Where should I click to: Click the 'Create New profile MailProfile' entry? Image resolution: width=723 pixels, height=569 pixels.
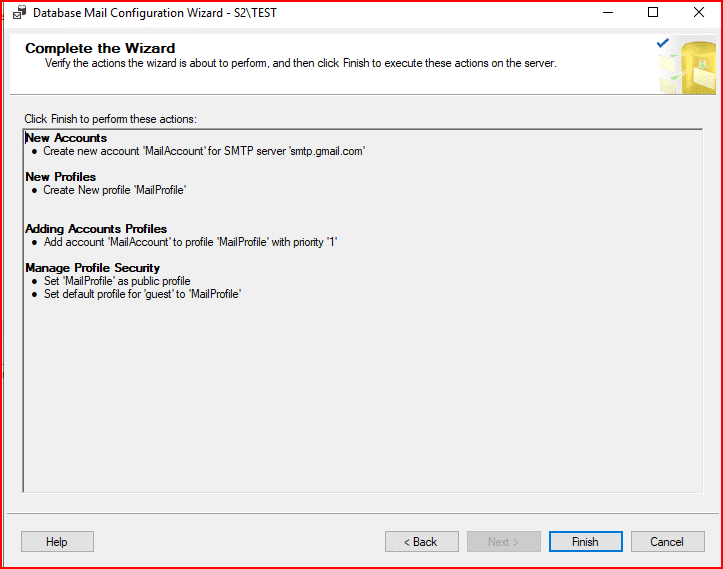[115, 190]
